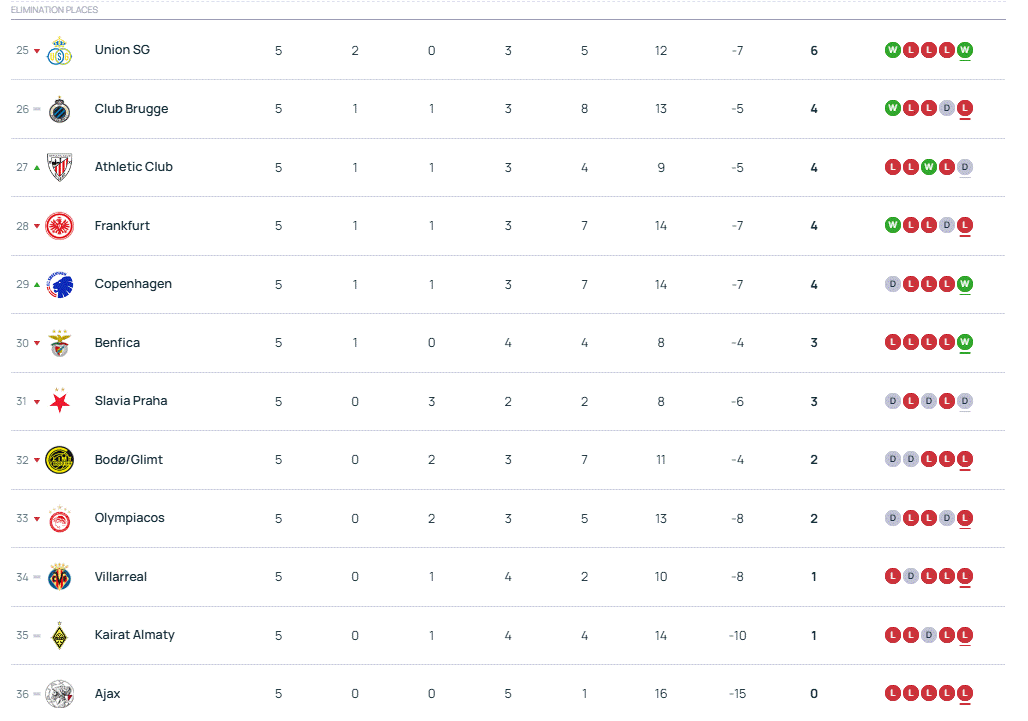Click the Slavia Praha star crest
Viewport: 1028px width, 721px height.
60,402
